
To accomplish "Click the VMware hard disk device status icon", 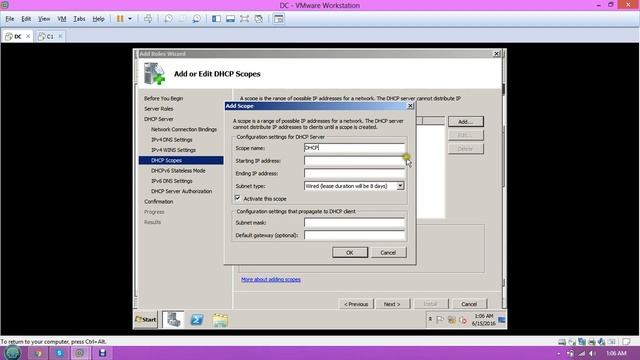I will [x=562, y=342].
